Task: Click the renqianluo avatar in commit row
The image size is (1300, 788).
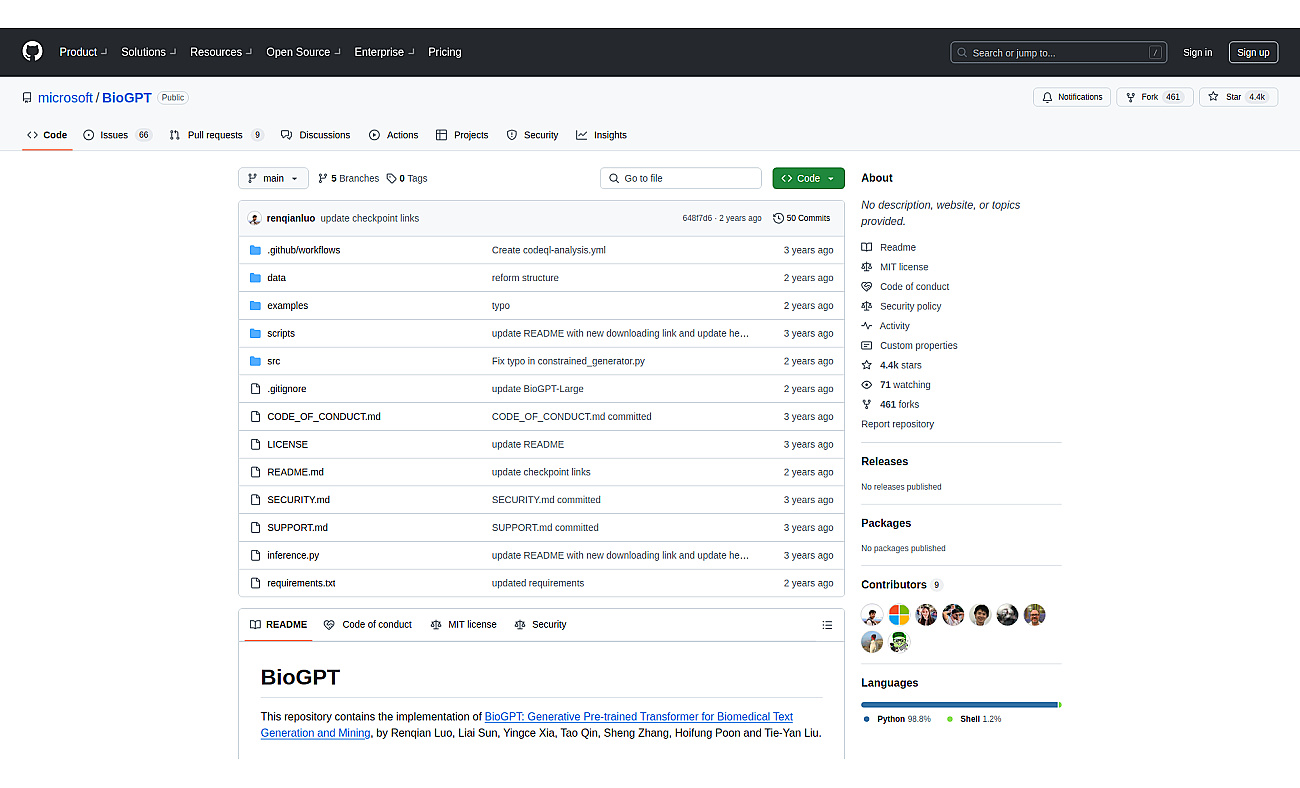Action: pos(255,218)
